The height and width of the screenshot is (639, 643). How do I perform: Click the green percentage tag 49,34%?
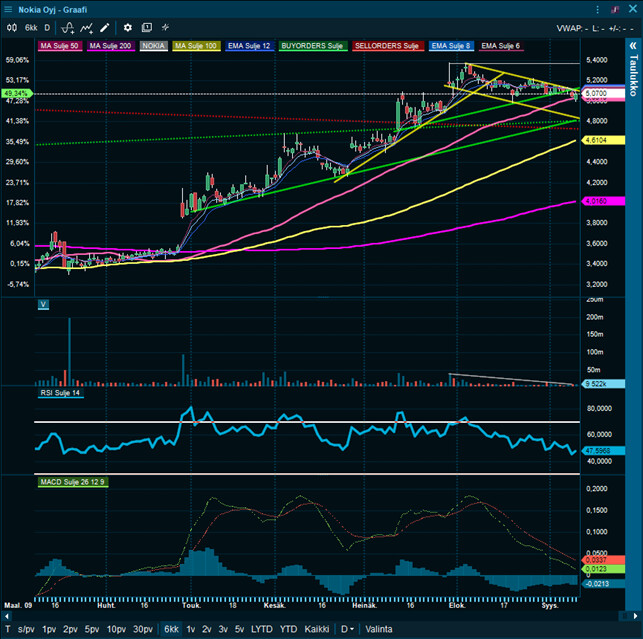coord(16,93)
